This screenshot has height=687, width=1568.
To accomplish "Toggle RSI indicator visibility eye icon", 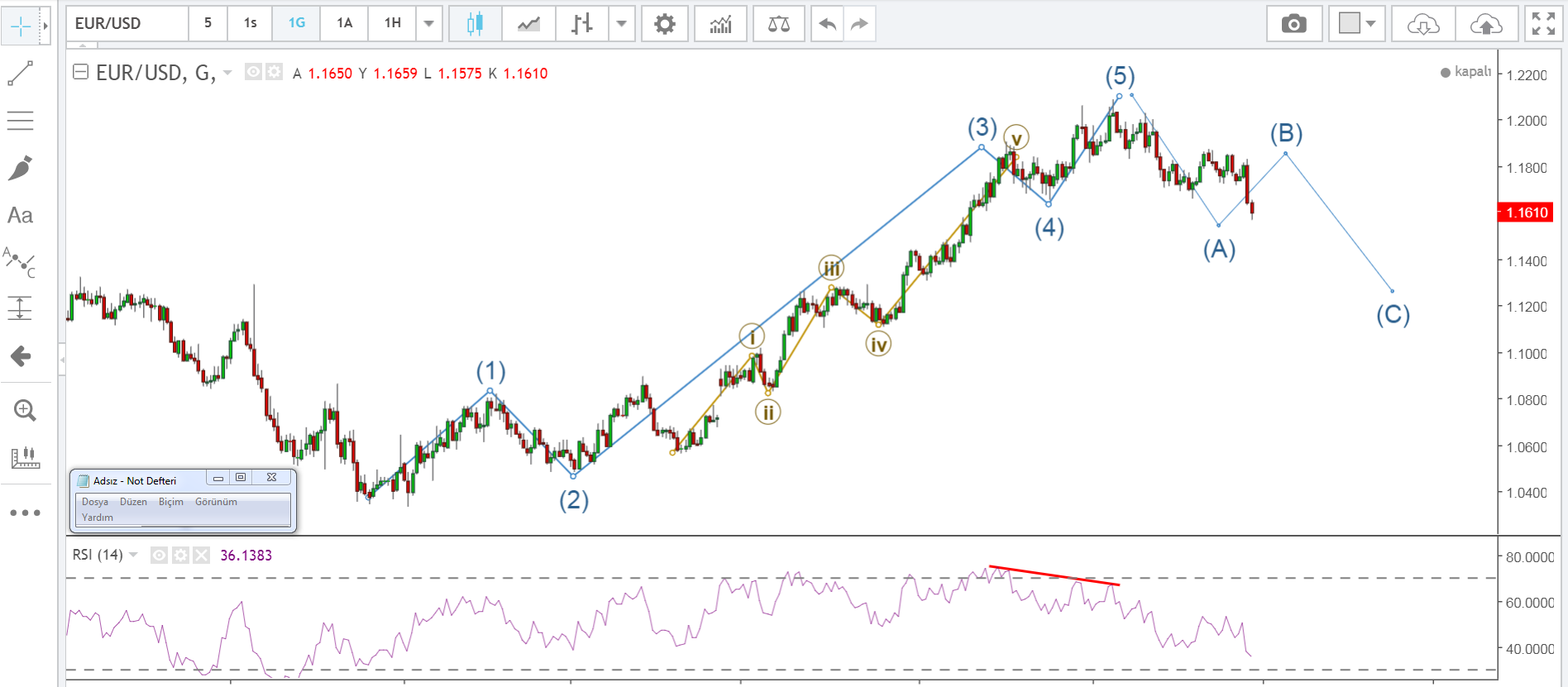I will [160, 556].
